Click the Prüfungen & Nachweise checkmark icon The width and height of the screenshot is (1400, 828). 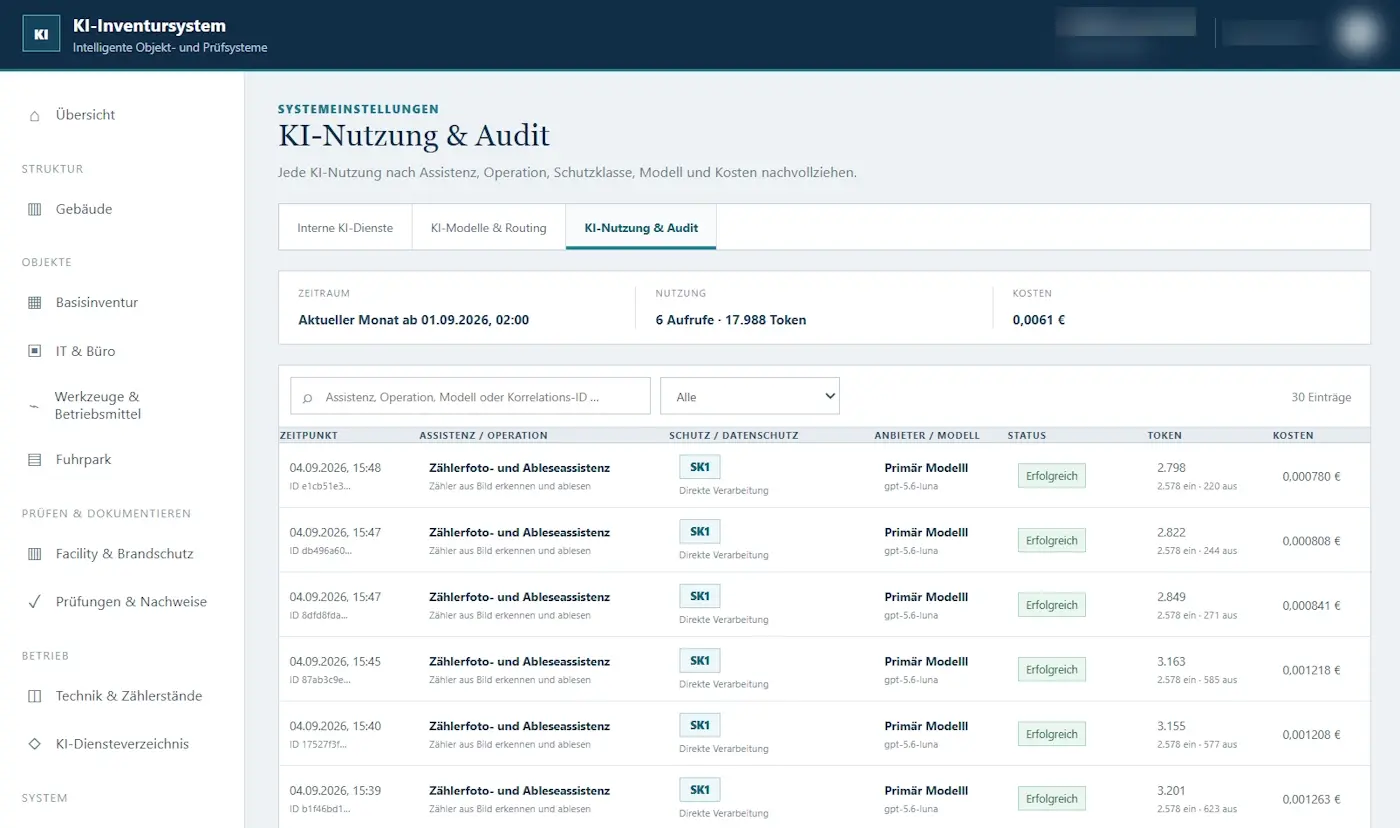pos(35,602)
